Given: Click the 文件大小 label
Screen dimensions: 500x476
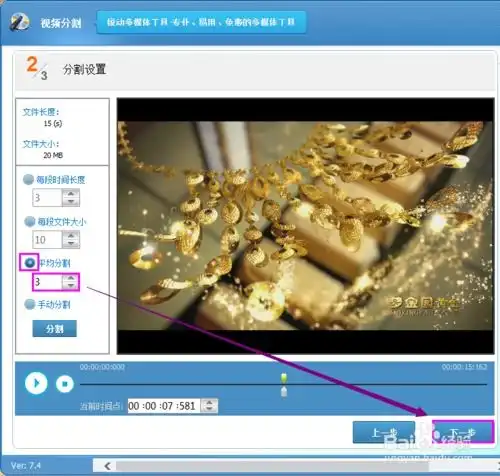Looking at the screenshot, I should [x=41, y=144].
